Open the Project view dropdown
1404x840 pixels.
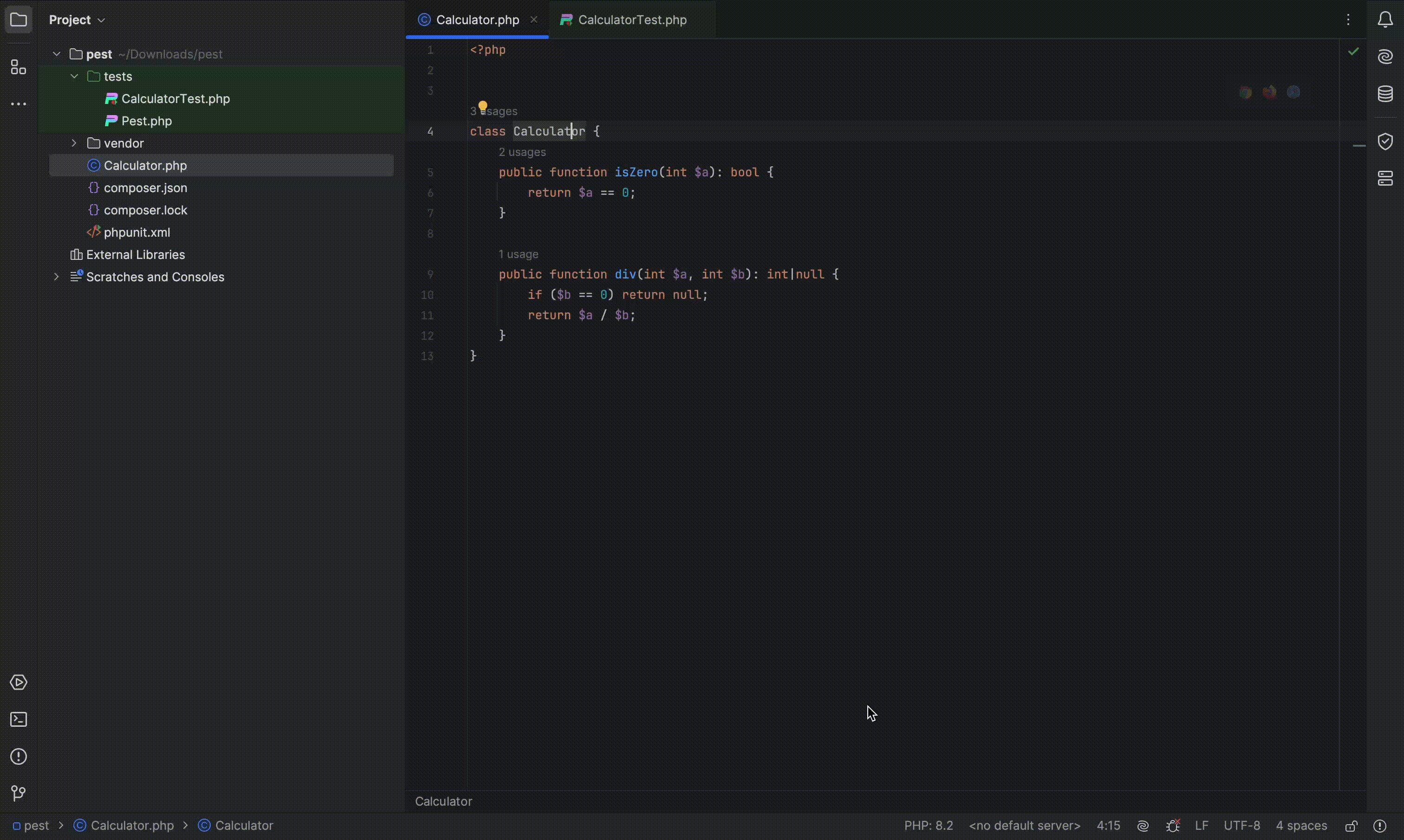pos(77,20)
